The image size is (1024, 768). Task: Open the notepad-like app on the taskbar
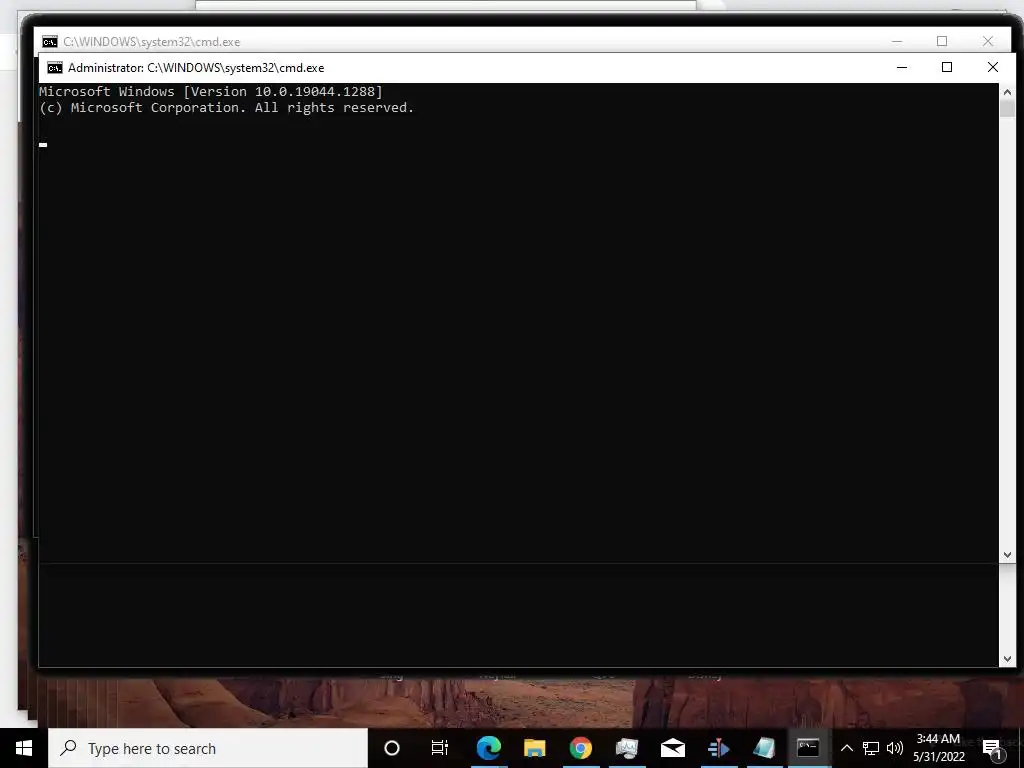pos(763,748)
